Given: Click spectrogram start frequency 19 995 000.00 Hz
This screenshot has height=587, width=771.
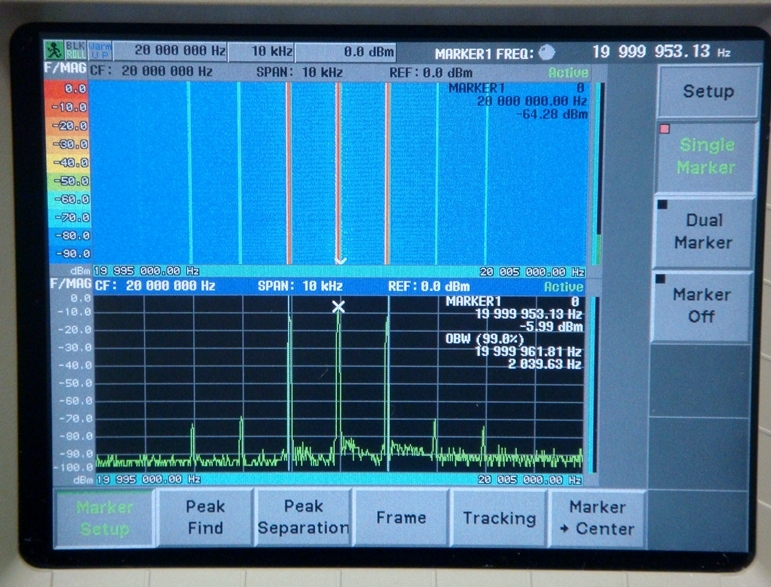Looking at the screenshot, I should pyautogui.click(x=147, y=271).
